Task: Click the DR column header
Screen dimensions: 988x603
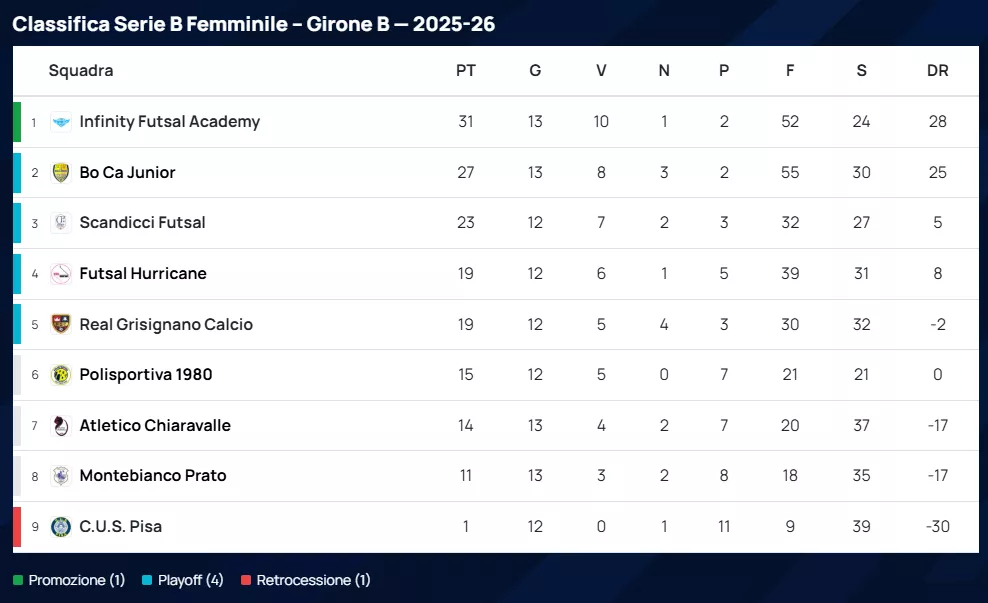Action: 937,71
